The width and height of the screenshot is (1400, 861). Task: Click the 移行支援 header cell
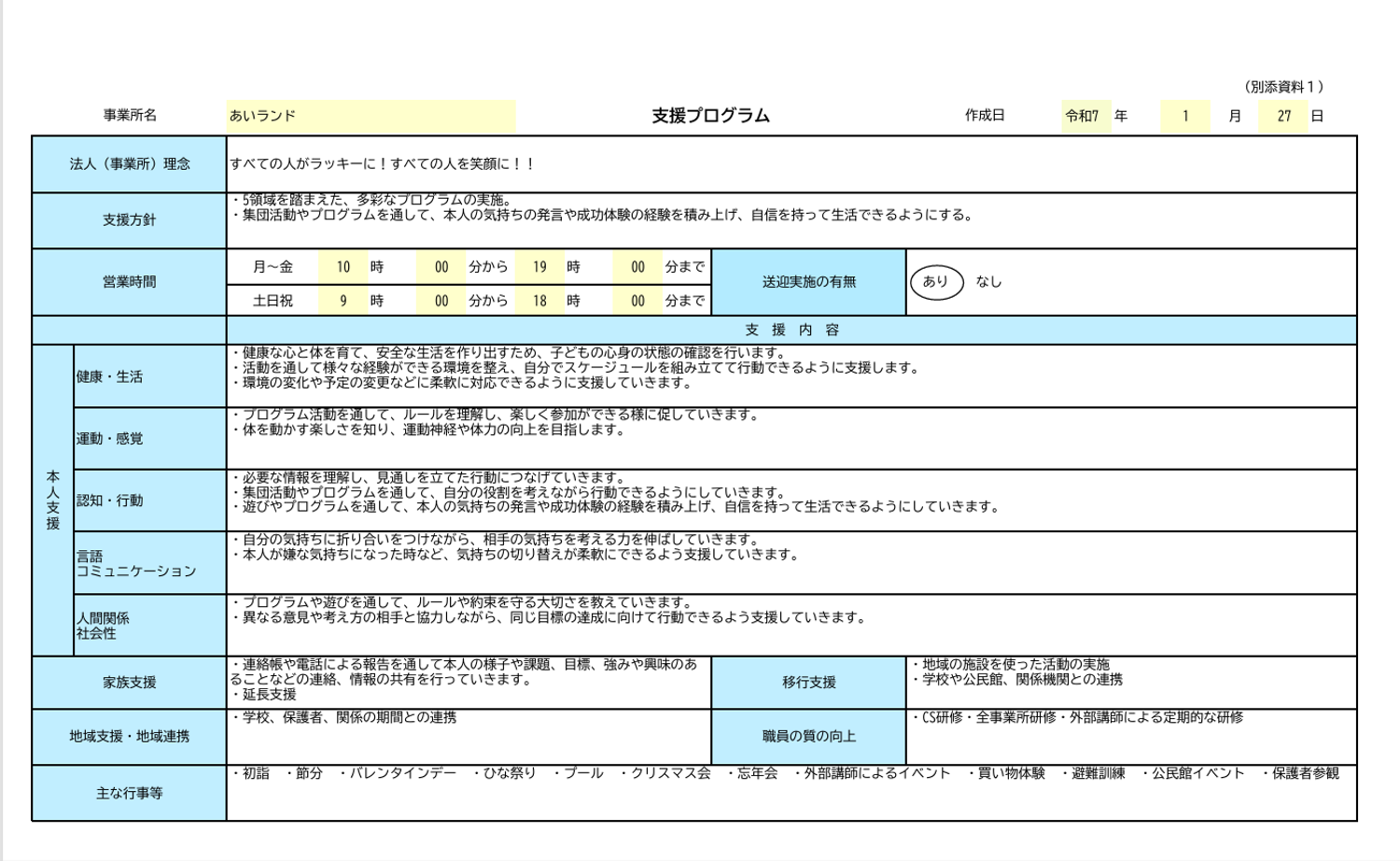pyautogui.click(x=809, y=683)
